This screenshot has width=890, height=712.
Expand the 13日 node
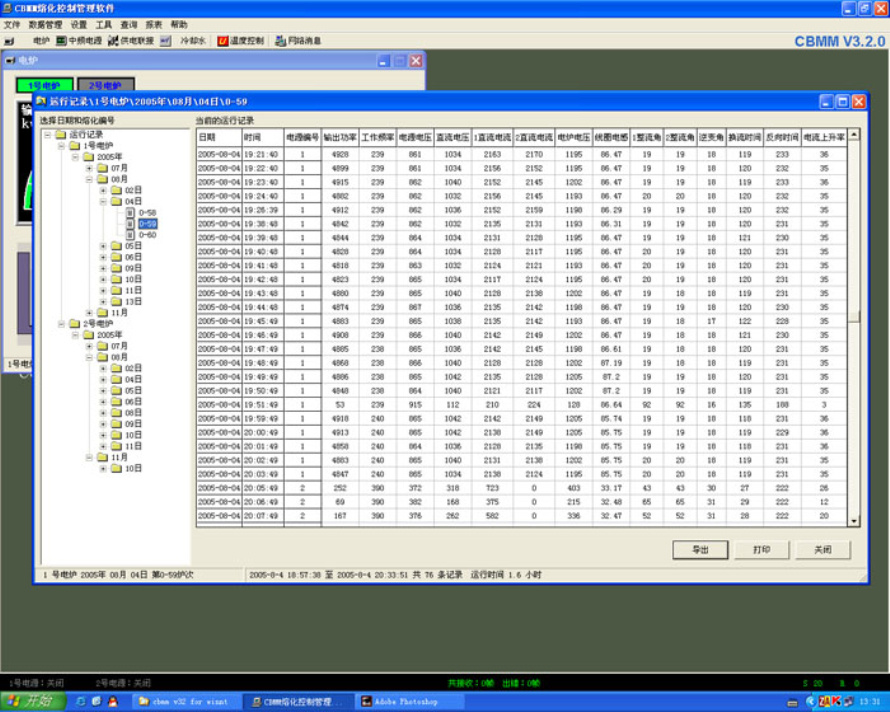click(103, 301)
